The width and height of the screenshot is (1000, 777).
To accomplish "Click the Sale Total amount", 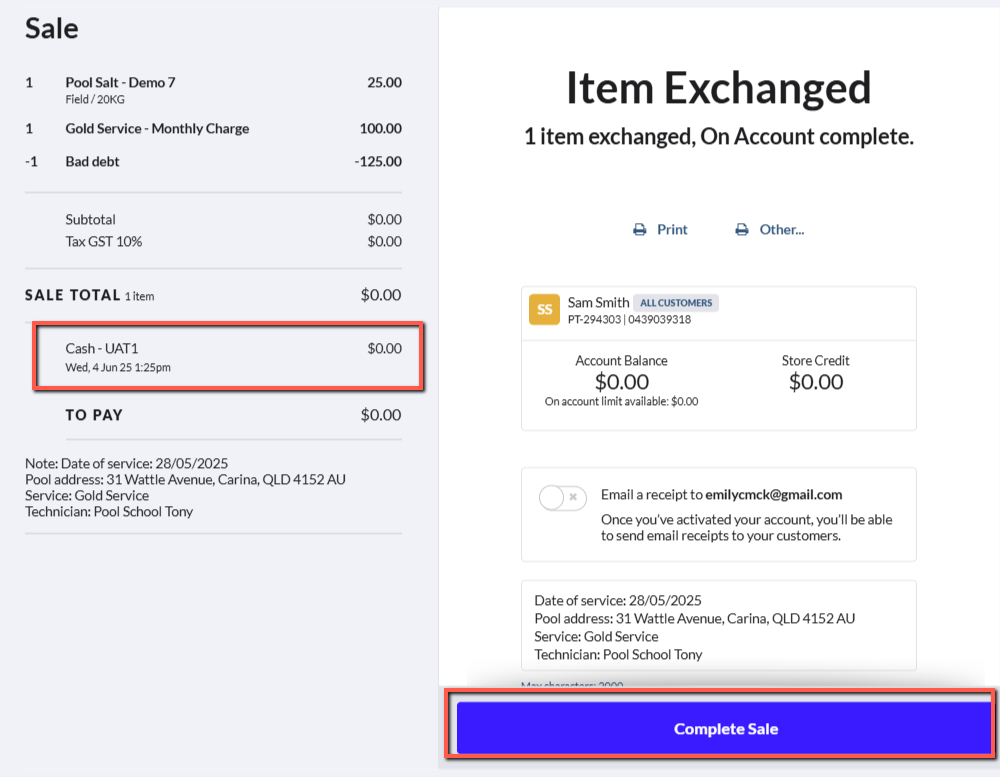I will click(381, 295).
